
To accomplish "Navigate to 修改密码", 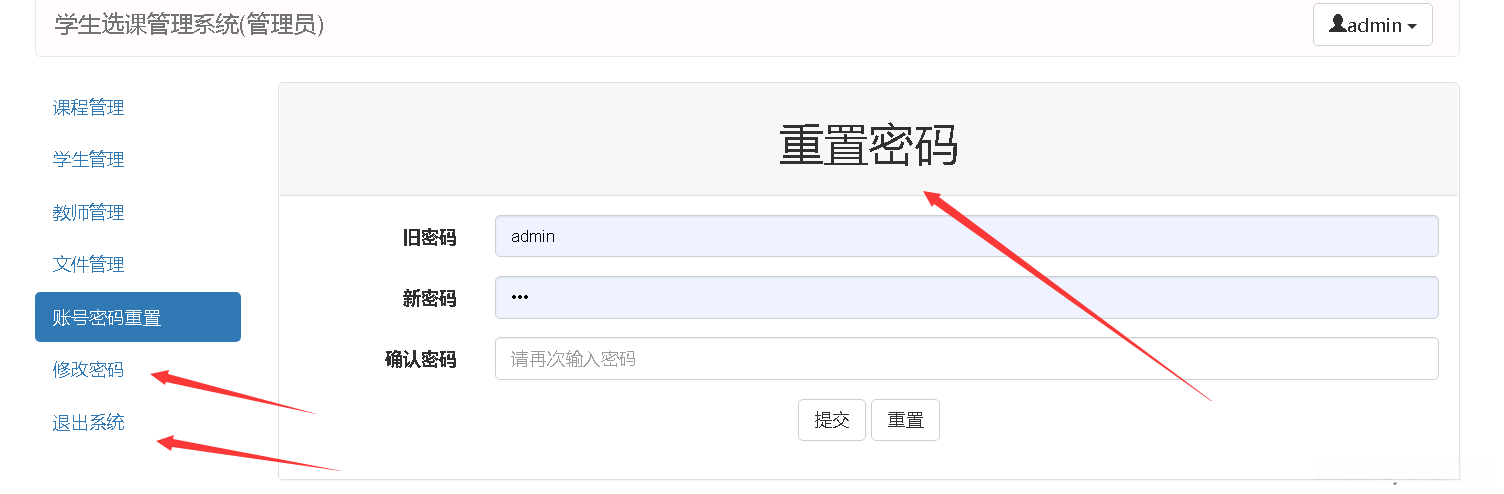I will (x=89, y=370).
